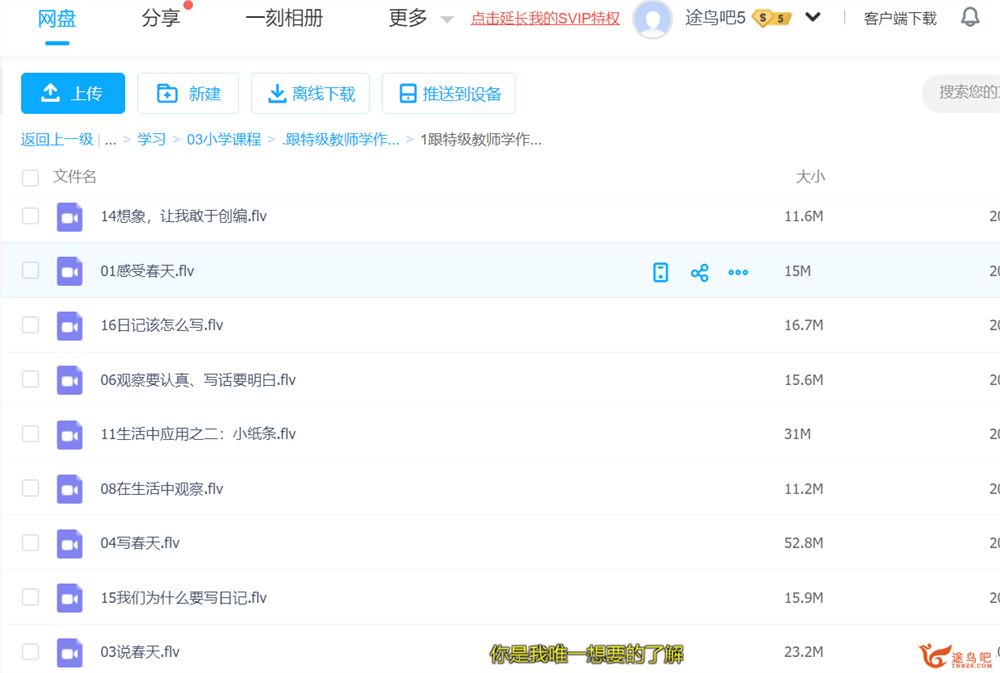Click the 52.8M size value
The image size is (1000, 673).
[x=804, y=543]
